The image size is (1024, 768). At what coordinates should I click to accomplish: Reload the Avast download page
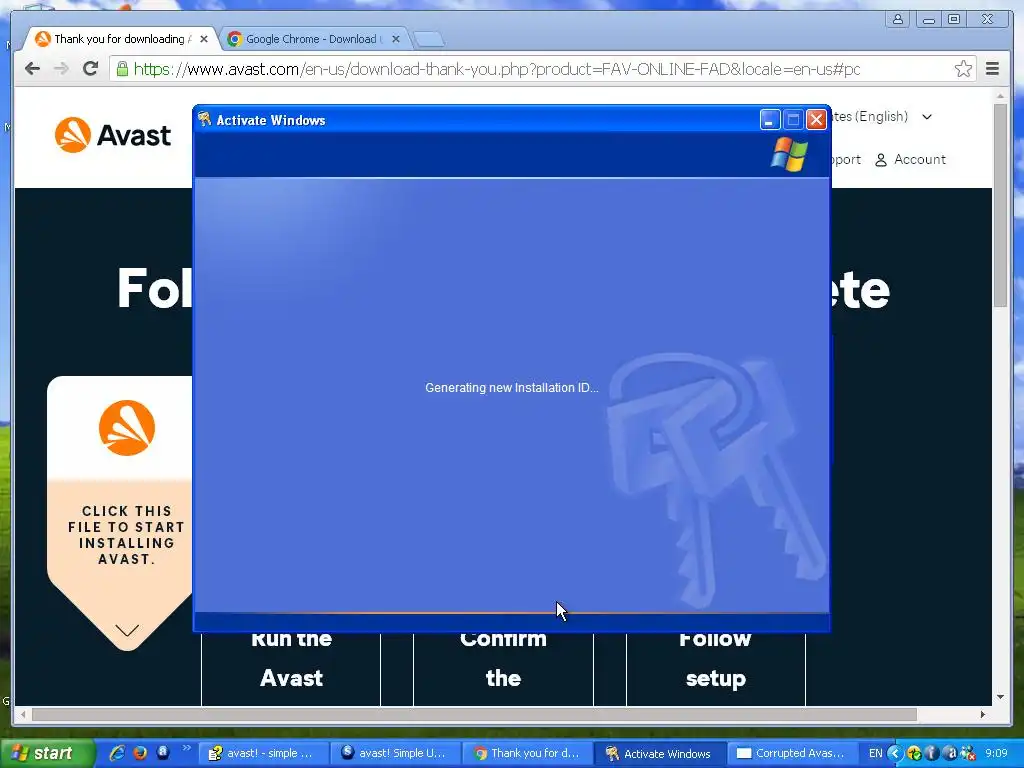coord(91,69)
